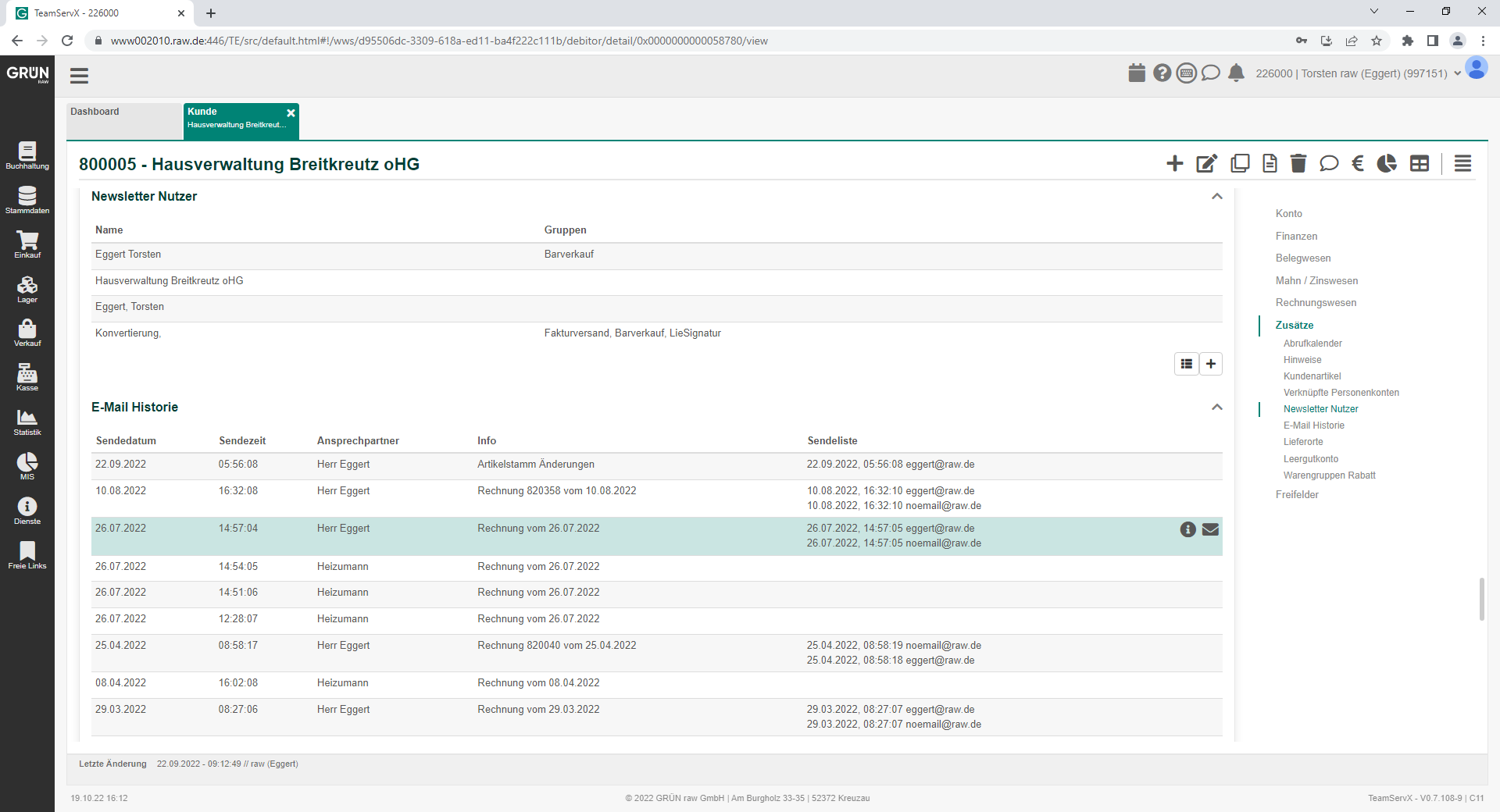Open the Lager module in sidebar
The height and width of the screenshot is (812, 1500).
click(x=27, y=289)
